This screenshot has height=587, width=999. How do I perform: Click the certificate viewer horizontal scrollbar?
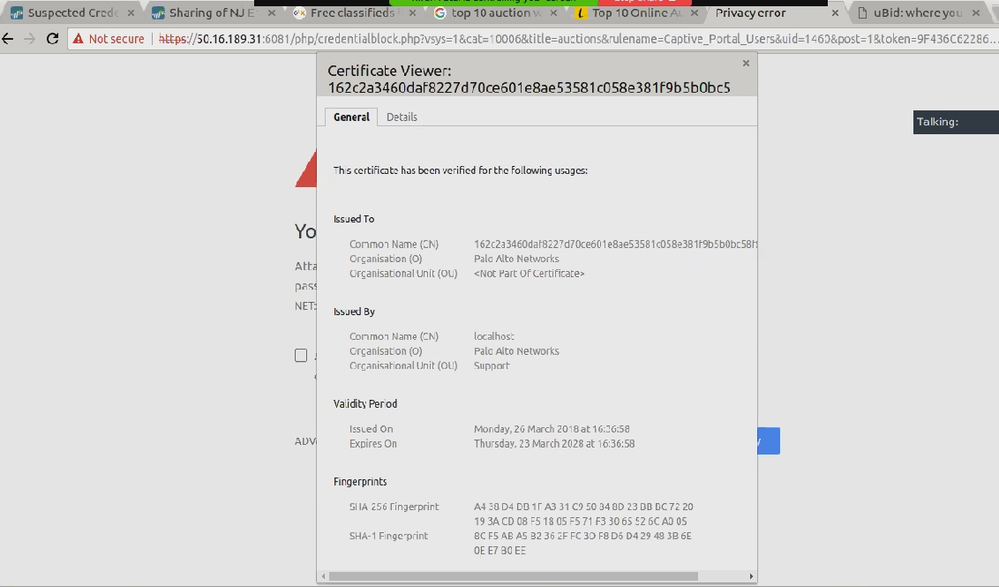pos(530,576)
